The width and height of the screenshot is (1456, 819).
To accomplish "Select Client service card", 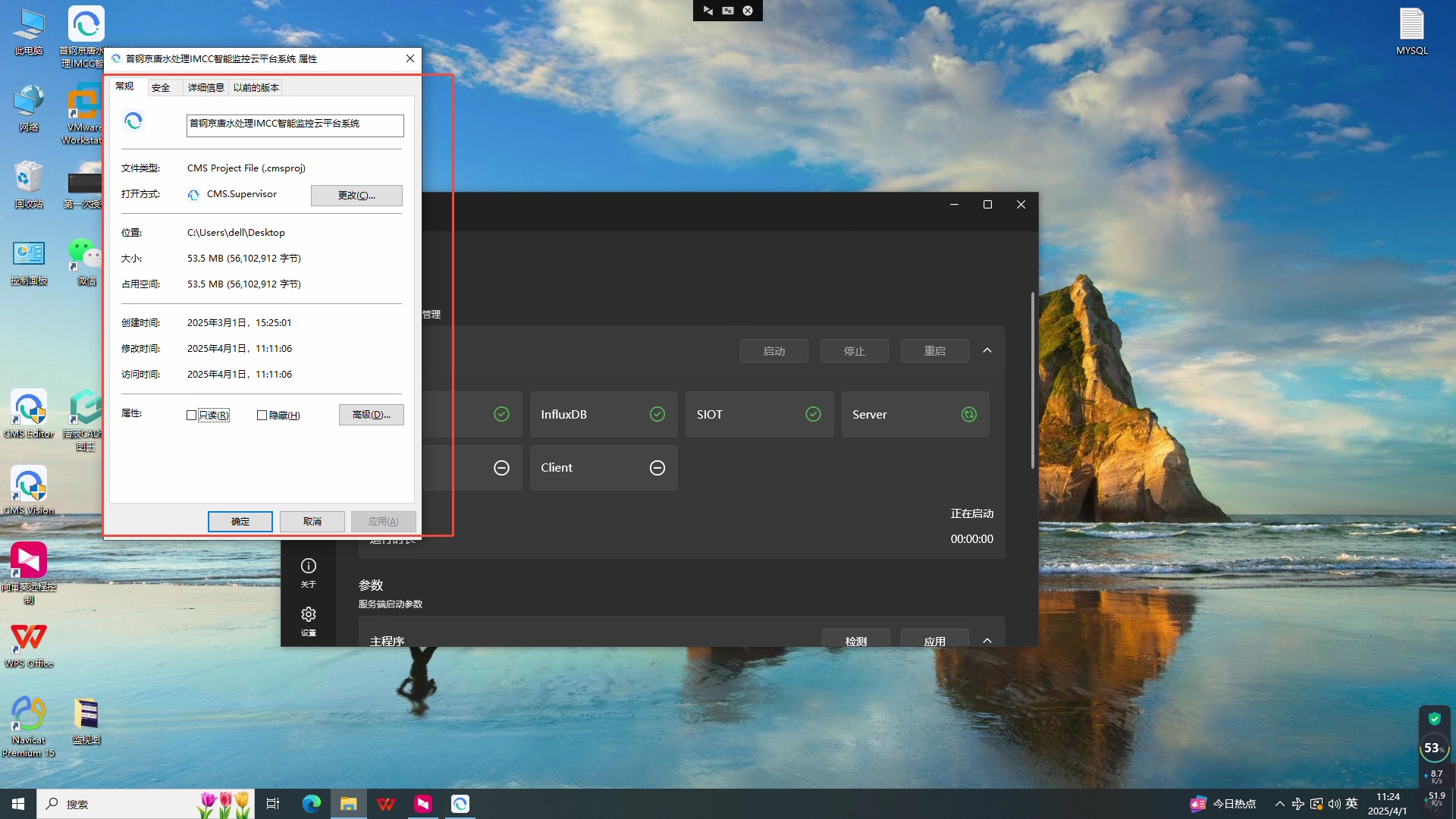I will pos(604,468).
